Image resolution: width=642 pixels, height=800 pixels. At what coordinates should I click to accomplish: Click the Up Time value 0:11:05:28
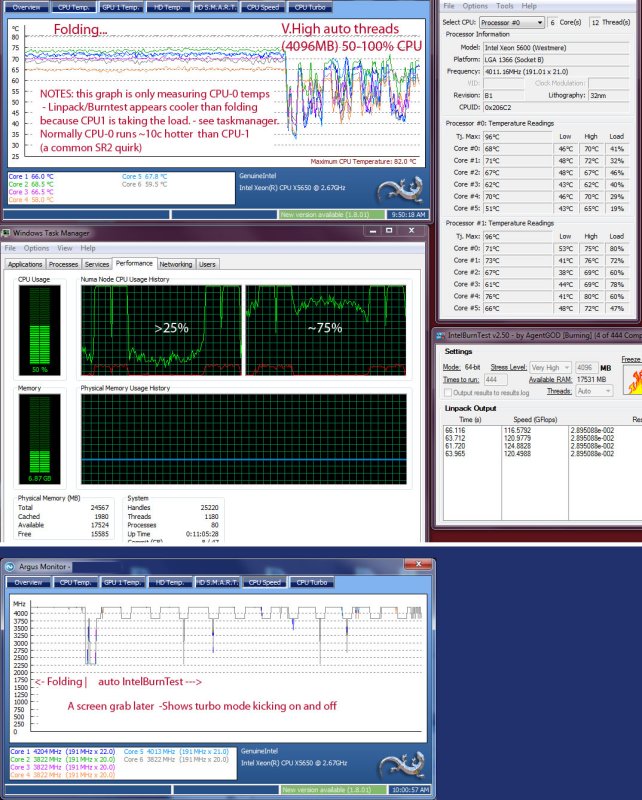point(202,534)
